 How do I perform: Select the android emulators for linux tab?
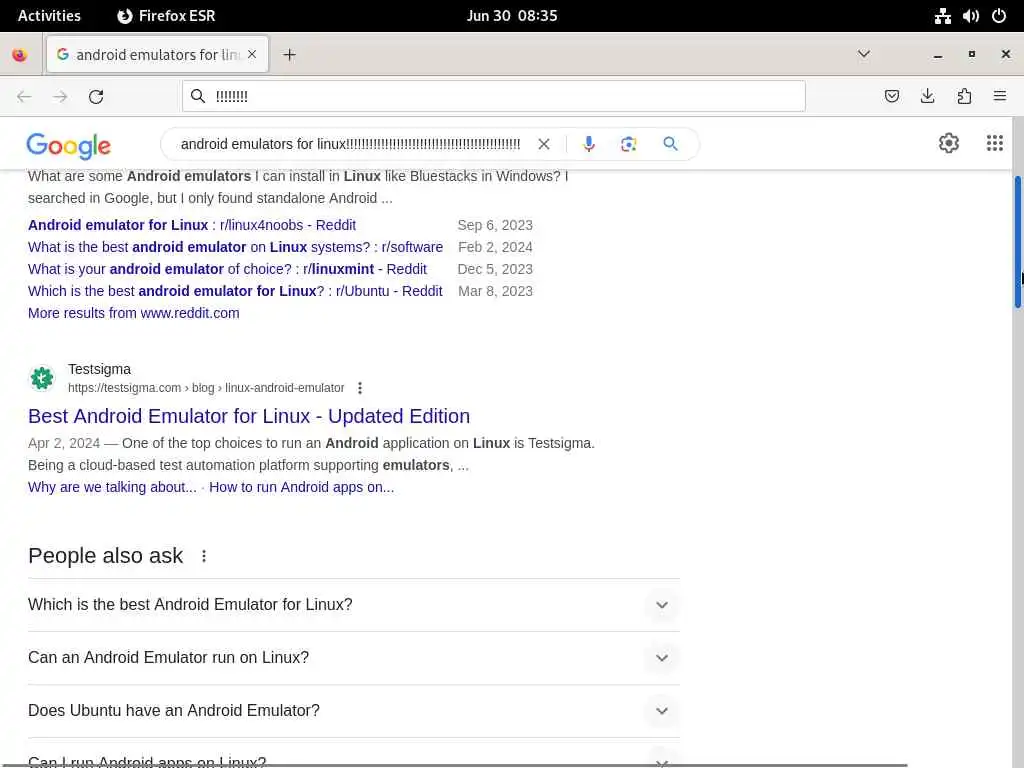click(157, 54)
